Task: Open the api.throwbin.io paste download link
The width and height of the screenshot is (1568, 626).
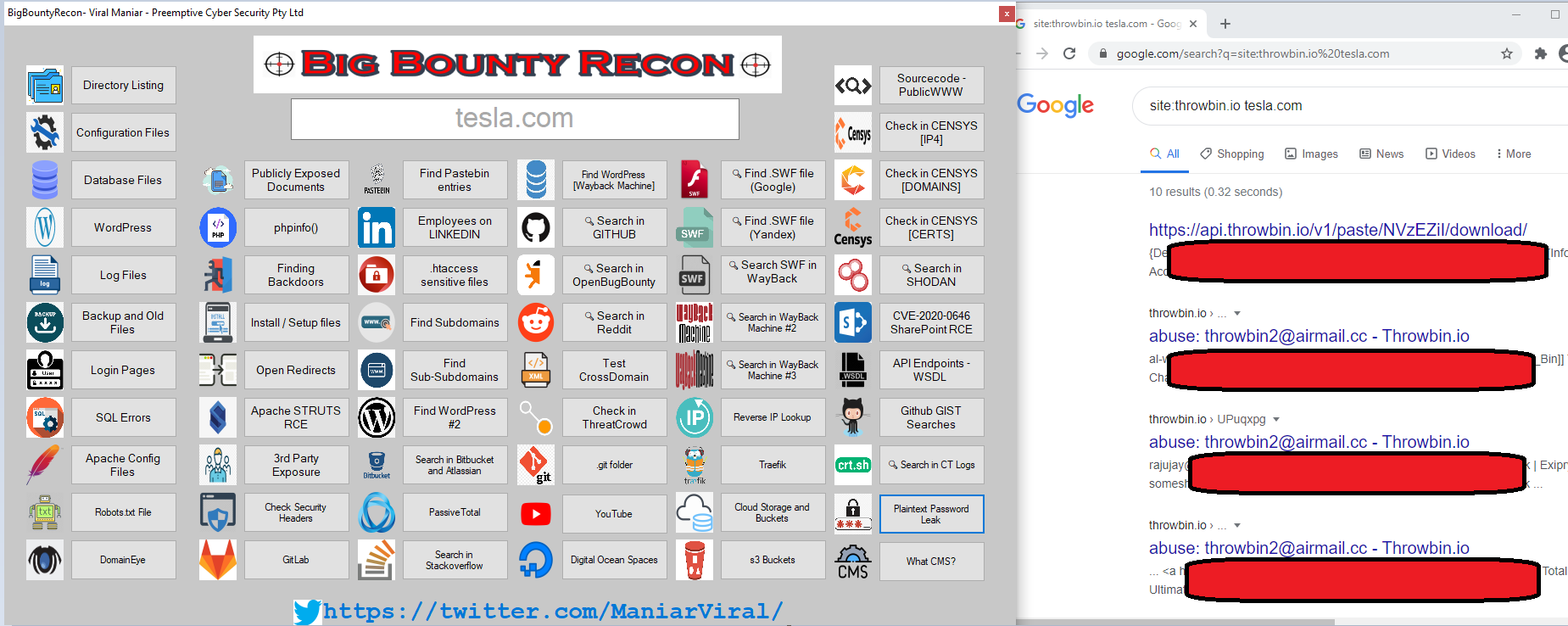Action: 1338,230
